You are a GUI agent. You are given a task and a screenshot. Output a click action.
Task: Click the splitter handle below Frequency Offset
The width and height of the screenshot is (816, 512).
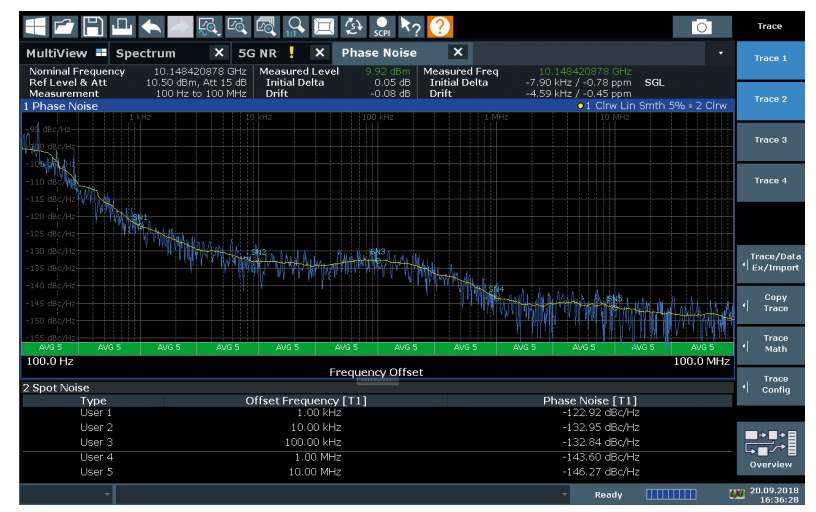coord(377,381)
